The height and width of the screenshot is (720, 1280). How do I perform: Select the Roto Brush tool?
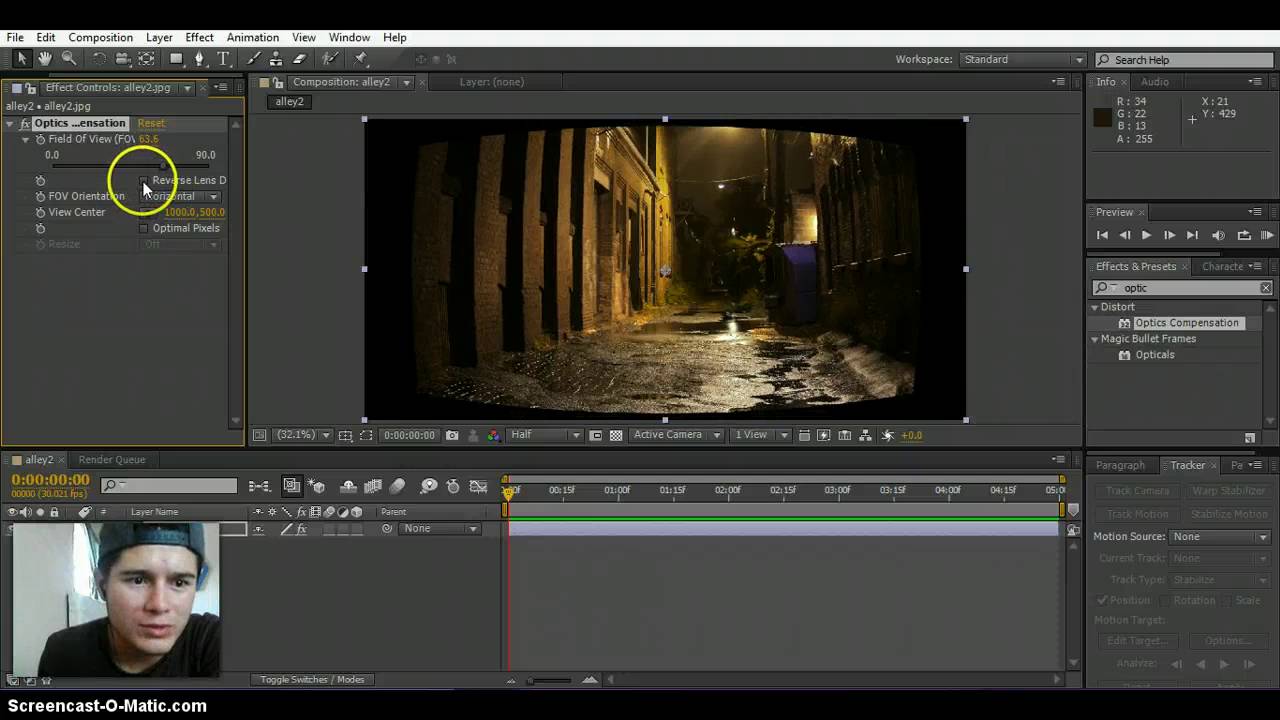(330, 59)
